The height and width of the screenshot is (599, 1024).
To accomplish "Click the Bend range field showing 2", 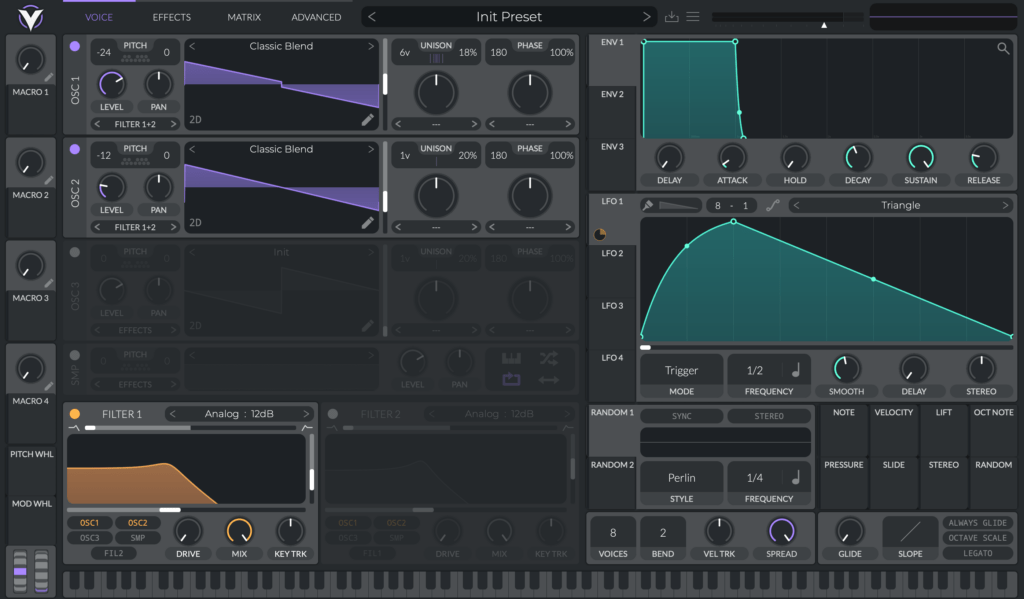I will click(662, 533).
